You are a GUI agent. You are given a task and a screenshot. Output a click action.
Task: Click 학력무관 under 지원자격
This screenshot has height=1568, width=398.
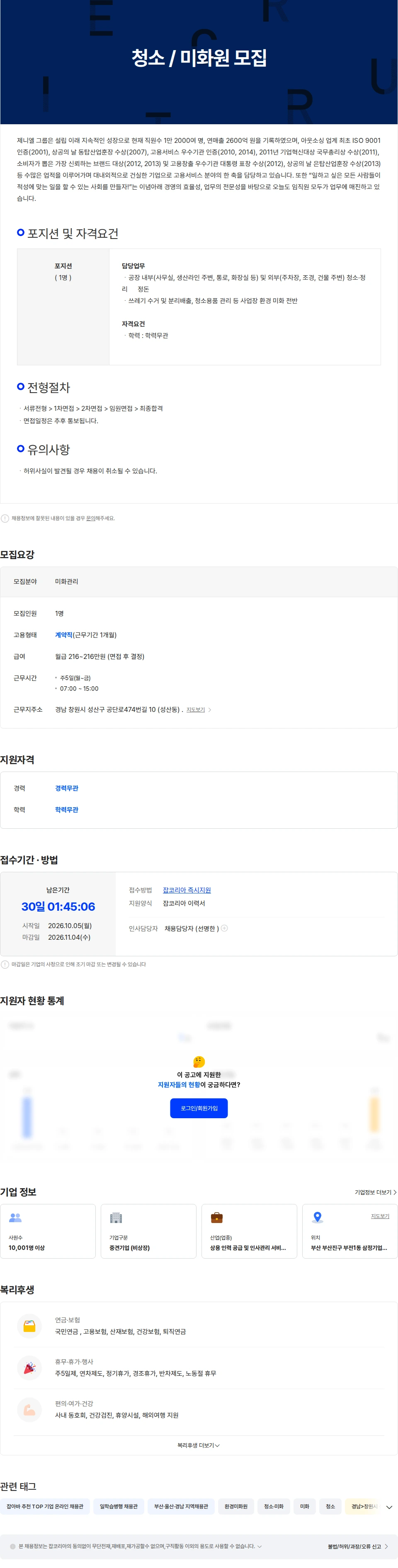[66, 810]
